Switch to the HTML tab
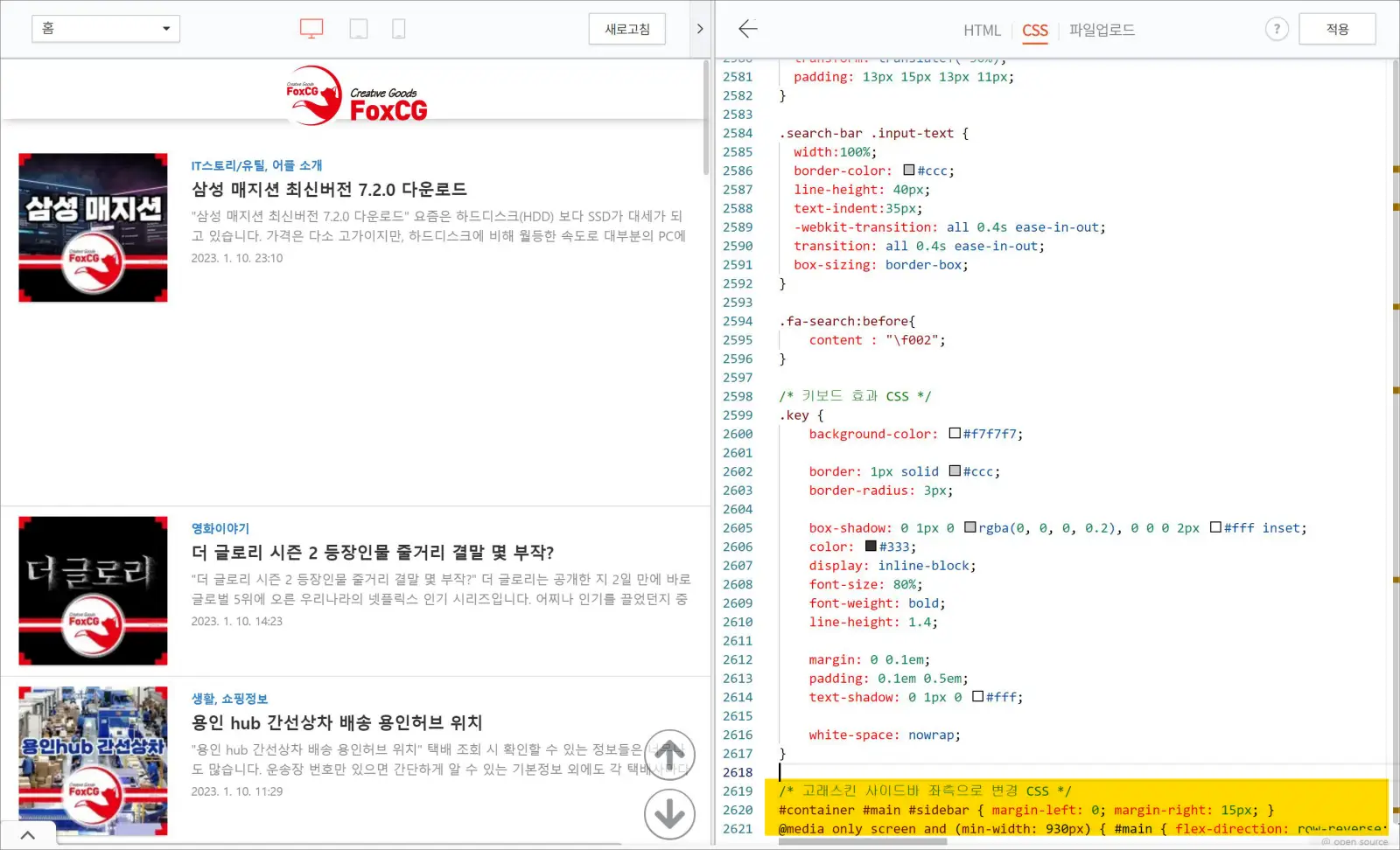The width and height of the screenshot is (1400, 850). click(982, 30)
